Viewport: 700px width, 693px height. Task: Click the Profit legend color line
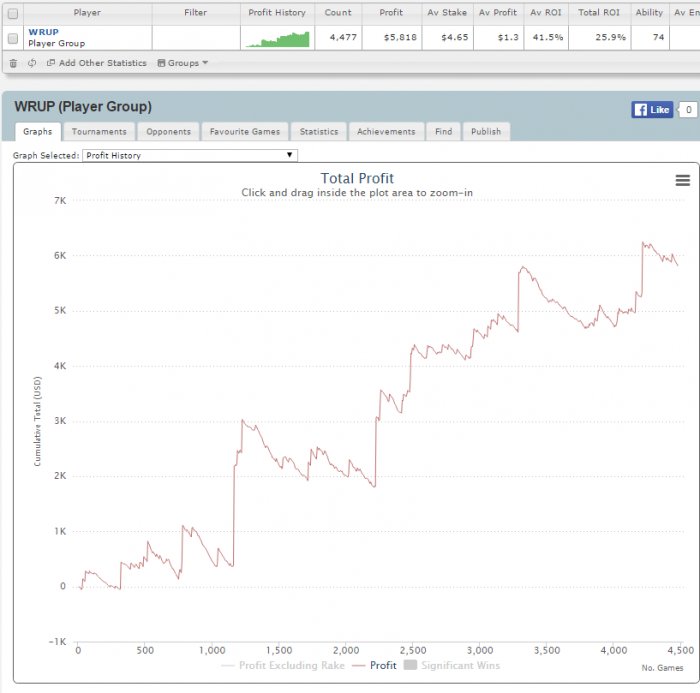click(358, 666)
